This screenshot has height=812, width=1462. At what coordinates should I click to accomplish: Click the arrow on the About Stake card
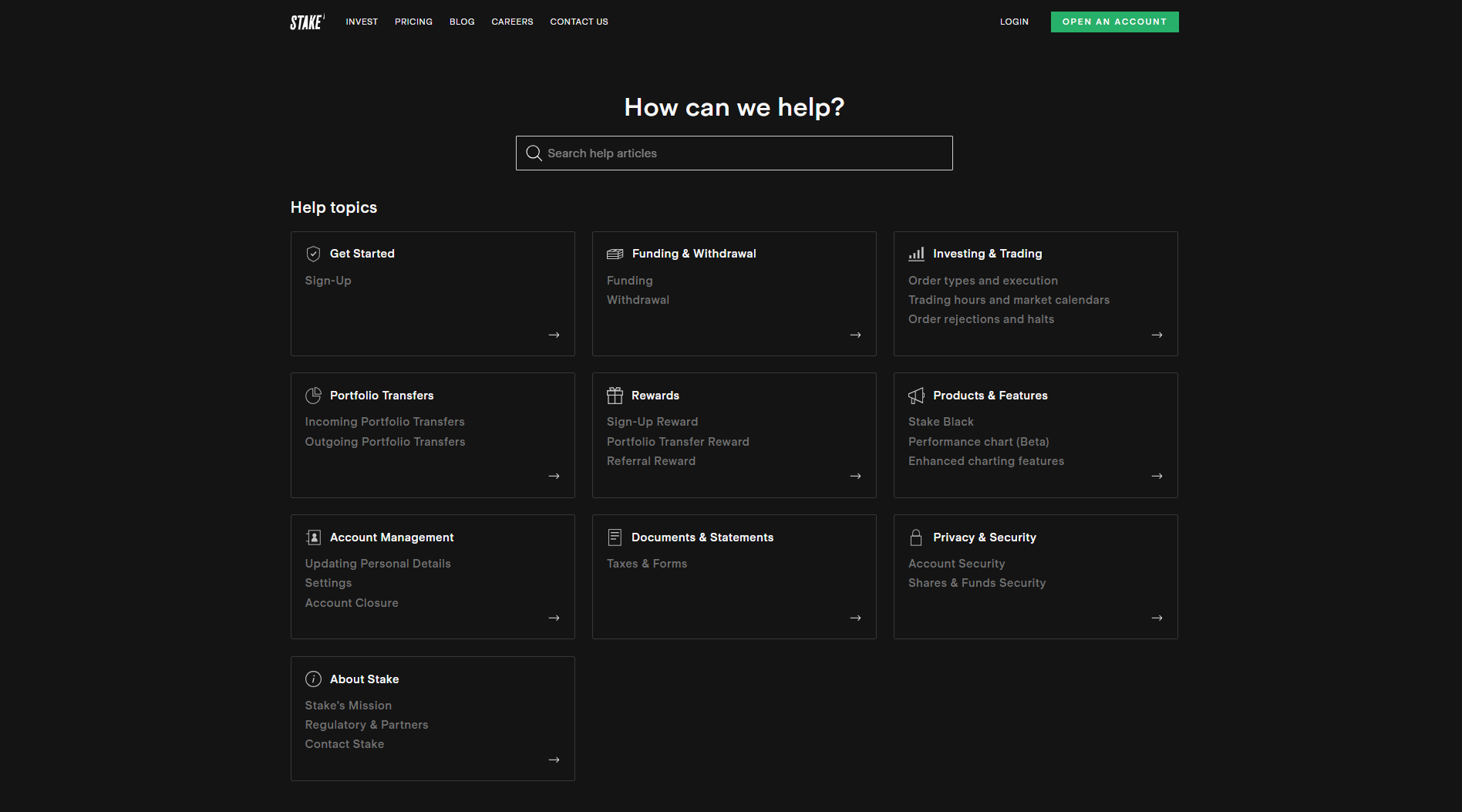554,760
